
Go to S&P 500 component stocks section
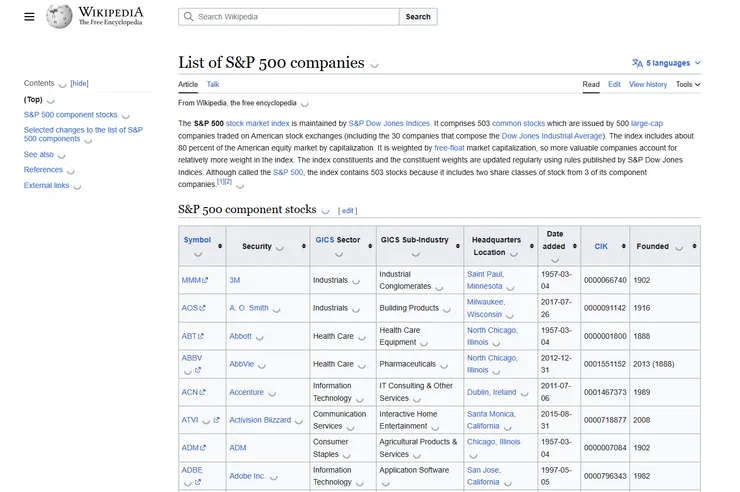click(x=70, y=115)
